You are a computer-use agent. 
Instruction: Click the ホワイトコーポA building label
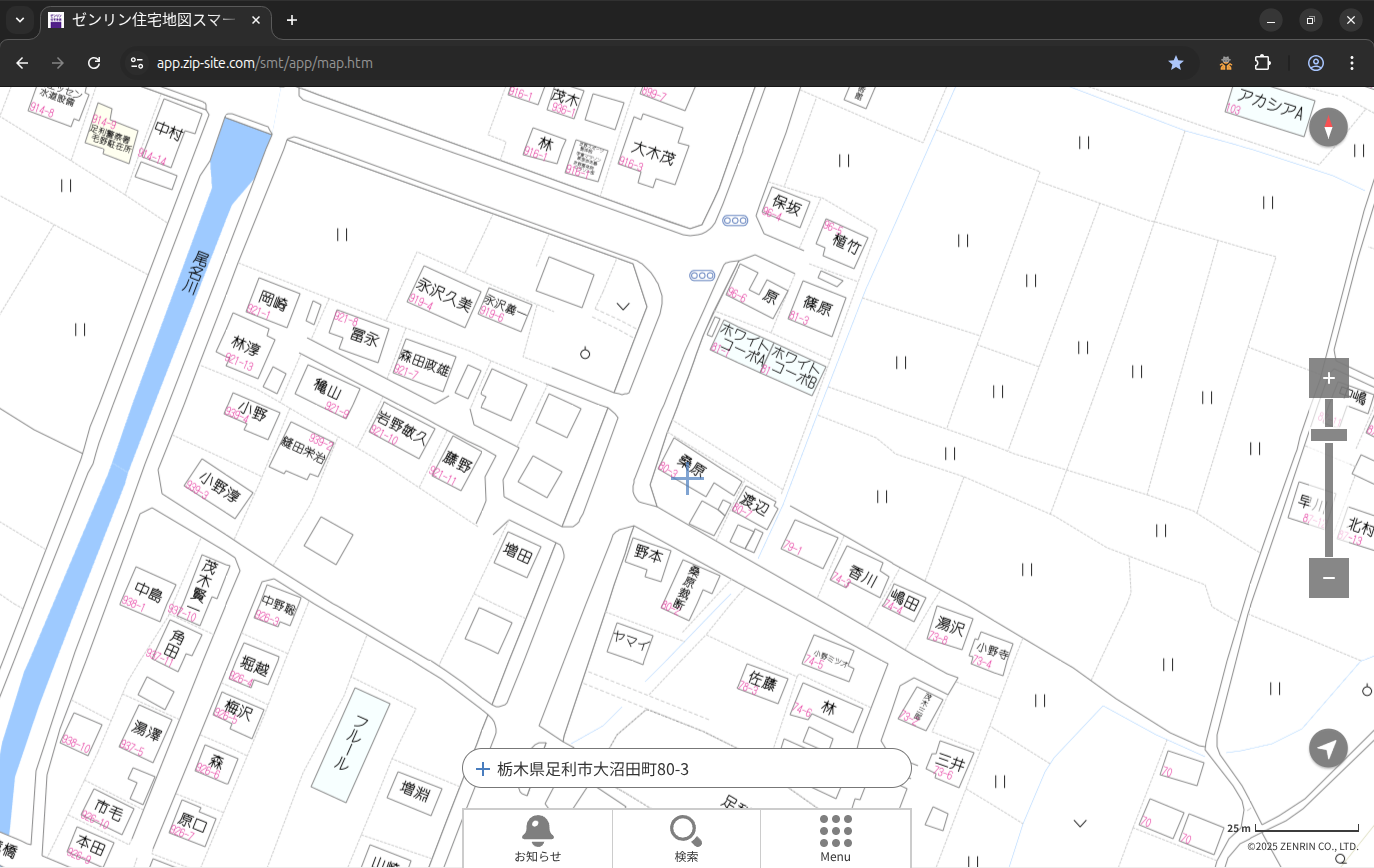(x=741, y=344)
